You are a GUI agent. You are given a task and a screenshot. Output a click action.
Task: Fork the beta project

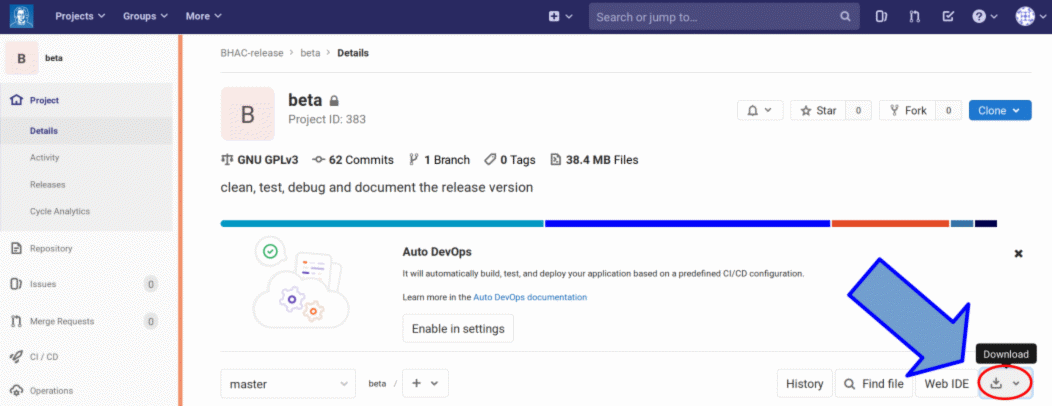907,111
